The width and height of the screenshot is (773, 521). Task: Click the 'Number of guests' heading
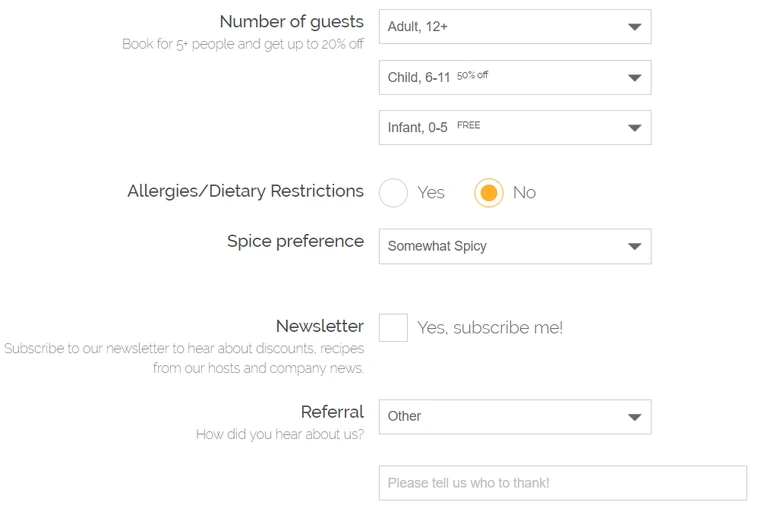(x=291, y=22)
